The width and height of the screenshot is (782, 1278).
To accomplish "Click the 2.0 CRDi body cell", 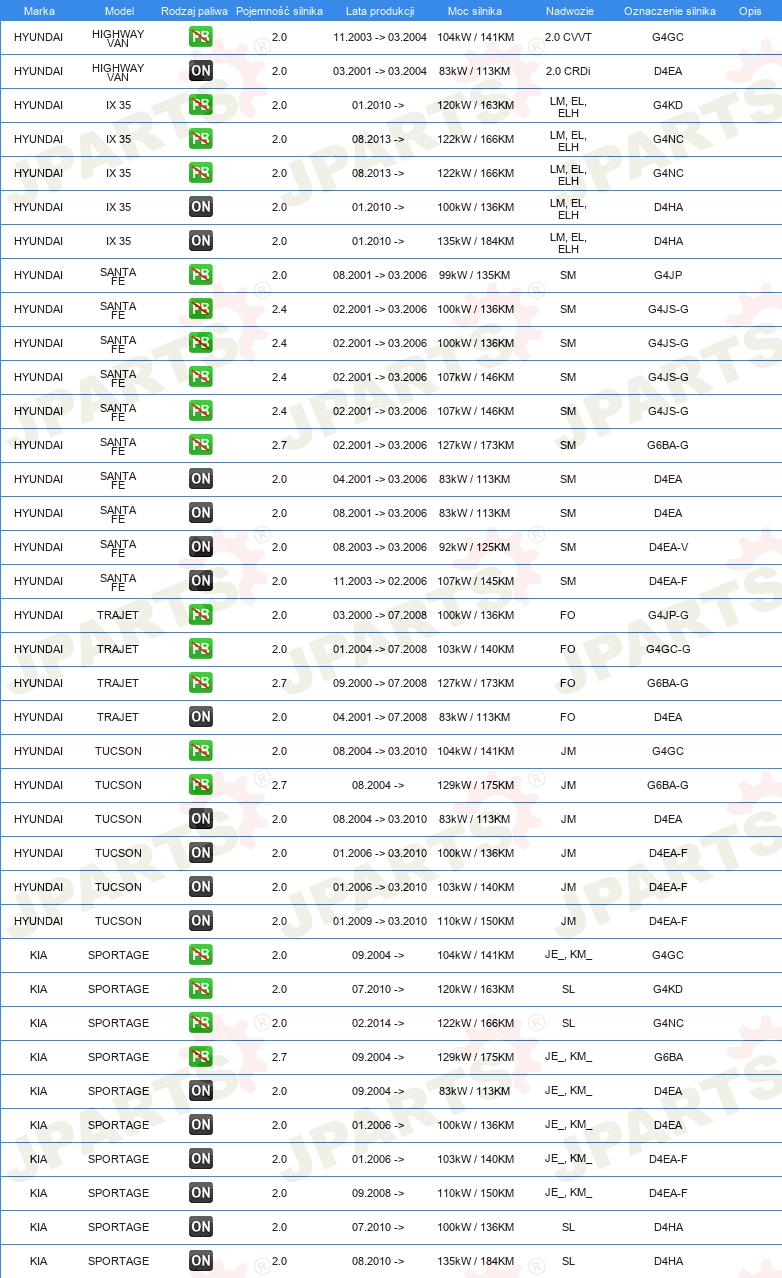I will coord(568,71).
